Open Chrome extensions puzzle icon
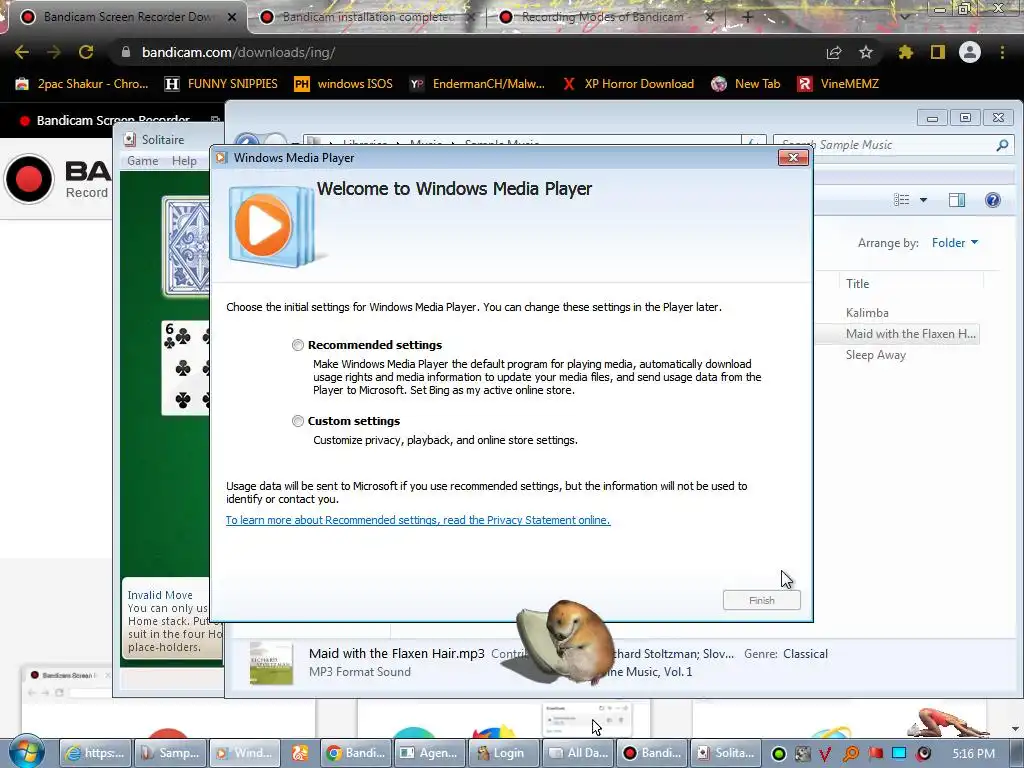1024x768 pixels. pos(905,52)
